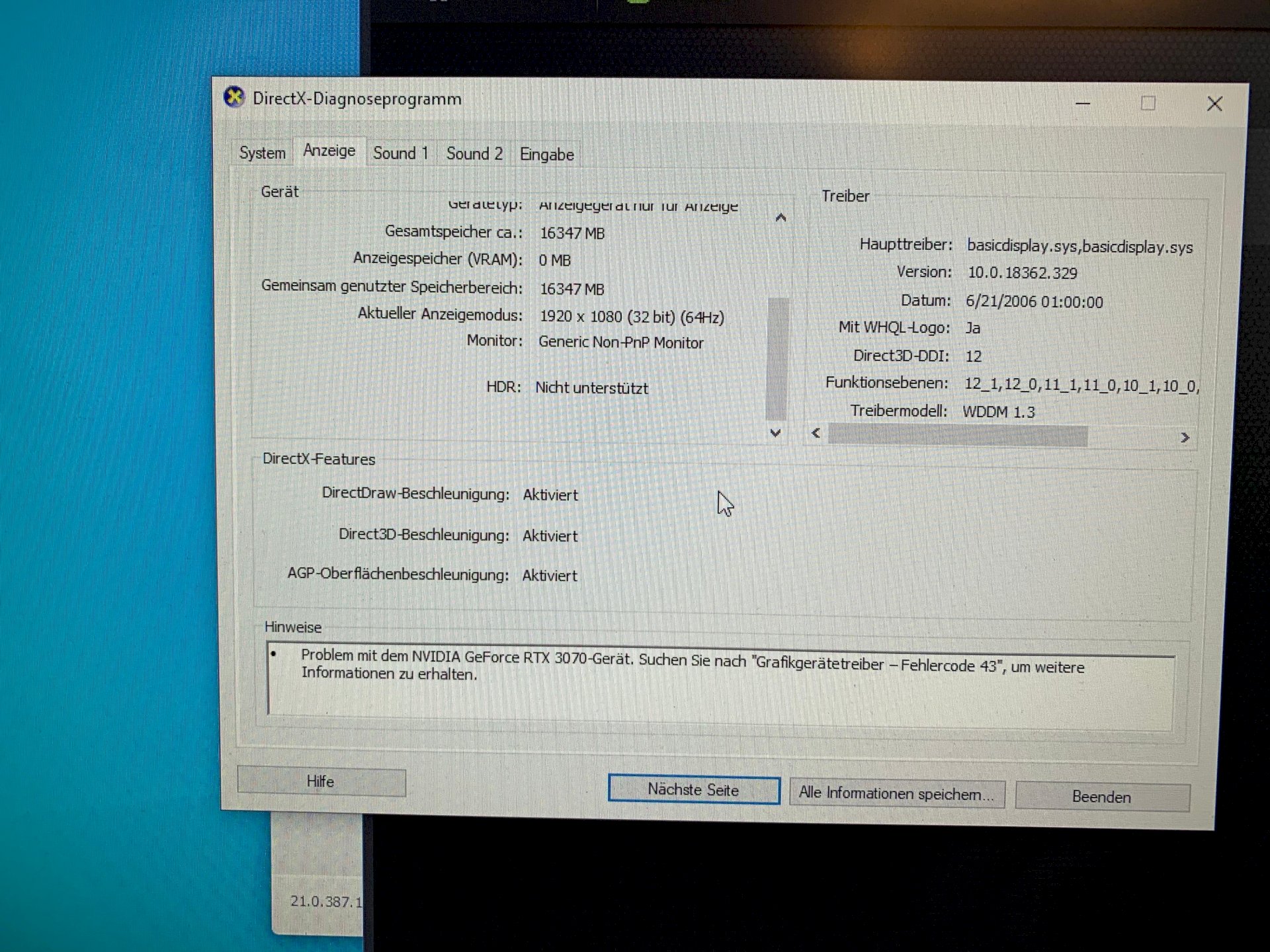Click the Mit WHQL-Logo value Ja
This screenshot has width=1270, height=952.
973,328
